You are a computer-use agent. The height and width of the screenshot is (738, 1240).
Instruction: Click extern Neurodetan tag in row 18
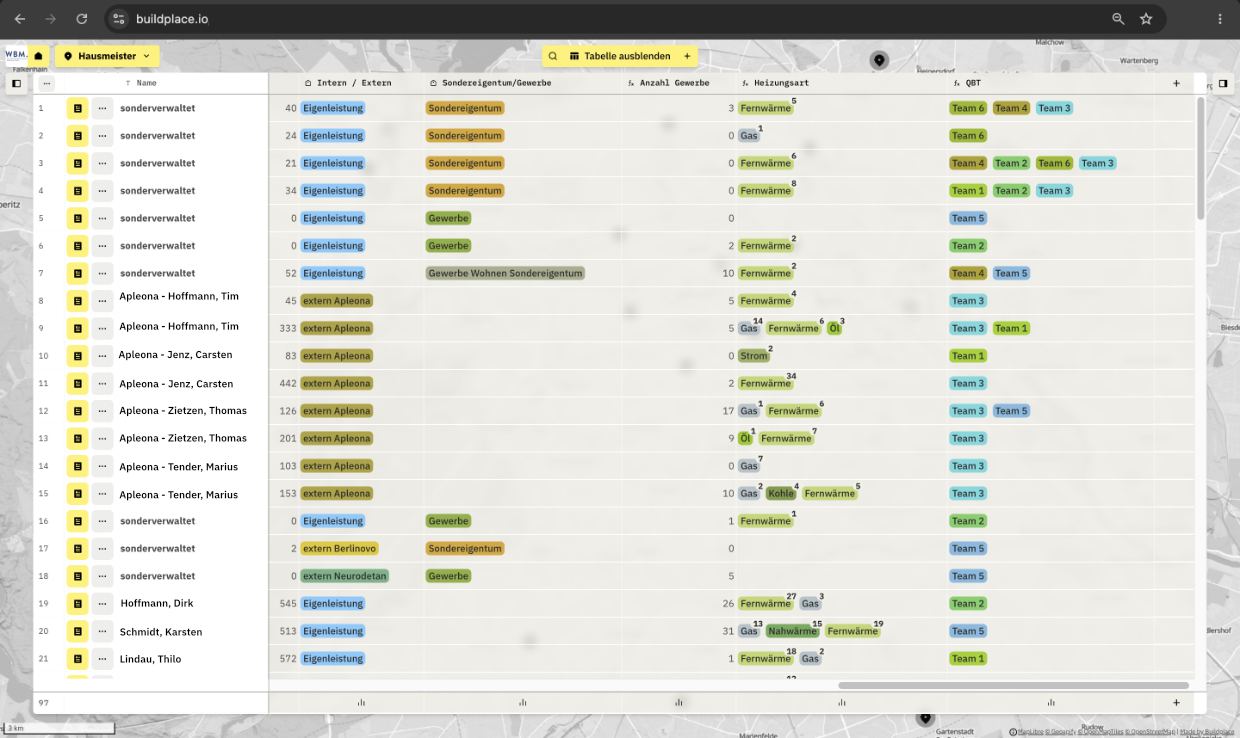(x=344, y=576)
